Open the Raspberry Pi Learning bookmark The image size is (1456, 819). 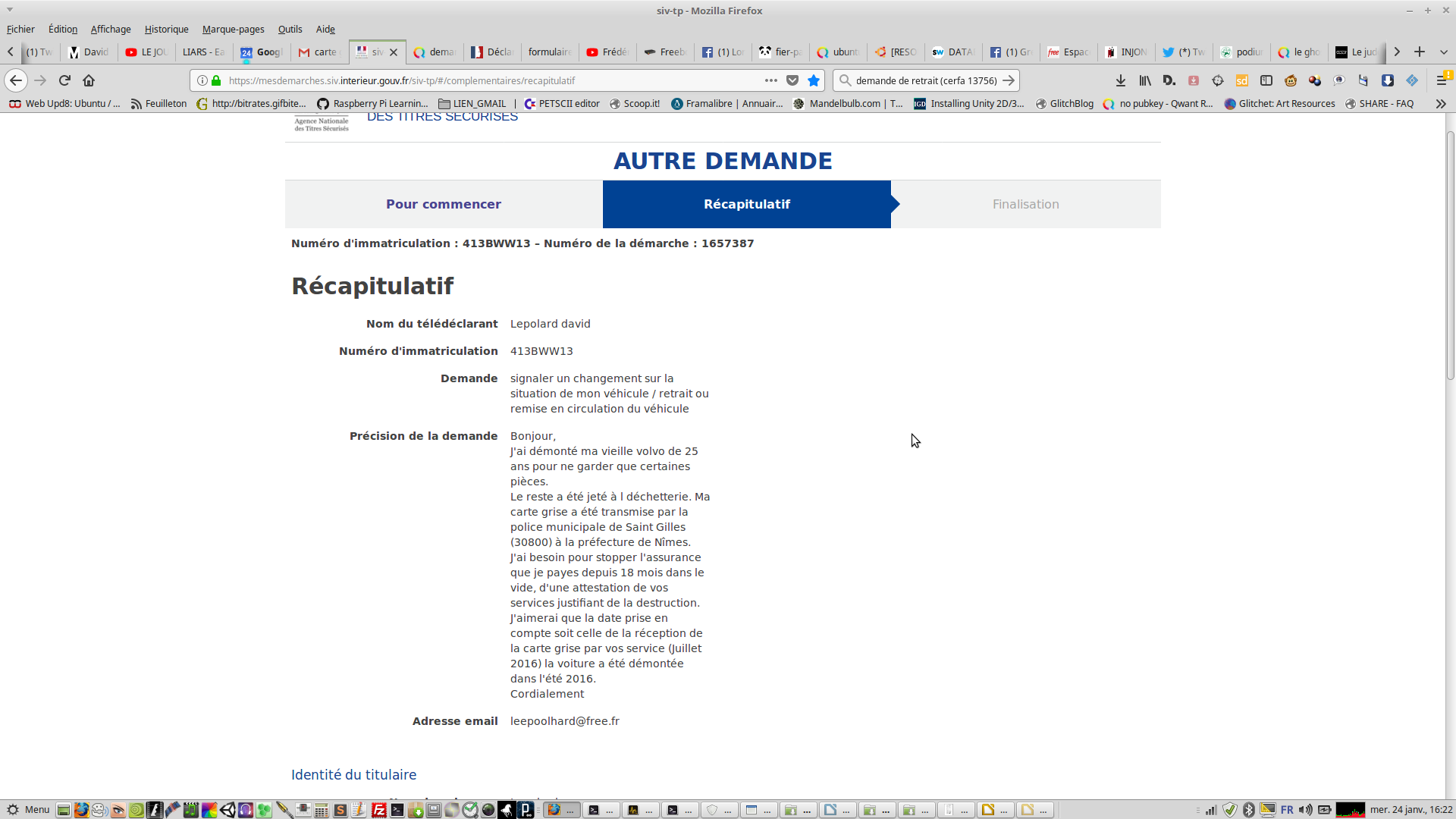click(x=372, y=104)
